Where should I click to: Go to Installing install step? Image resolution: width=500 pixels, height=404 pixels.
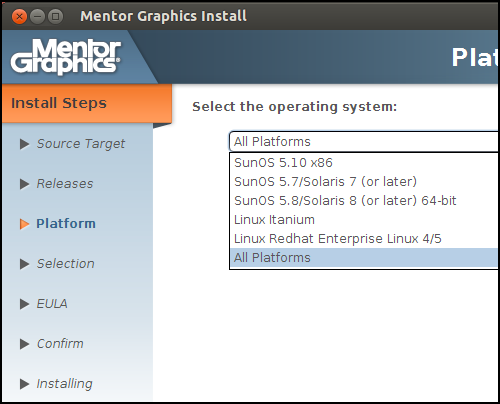pyautogui.click(x=64, y=384)
